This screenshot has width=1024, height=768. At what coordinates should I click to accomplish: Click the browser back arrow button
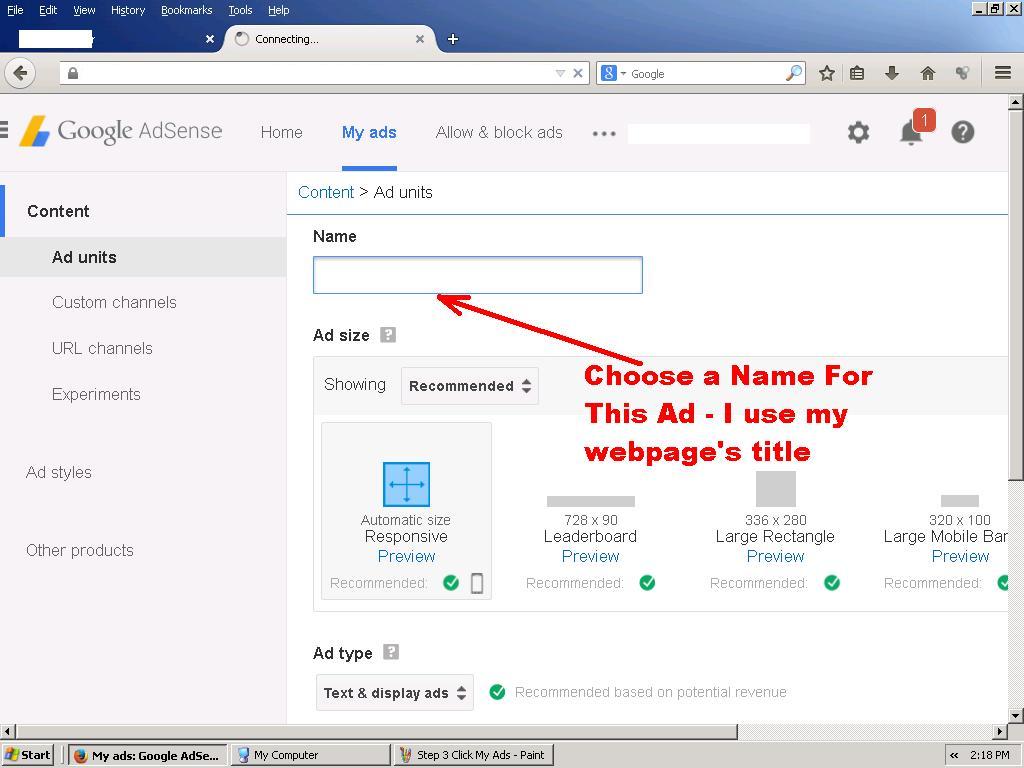(x=20, y=72)
